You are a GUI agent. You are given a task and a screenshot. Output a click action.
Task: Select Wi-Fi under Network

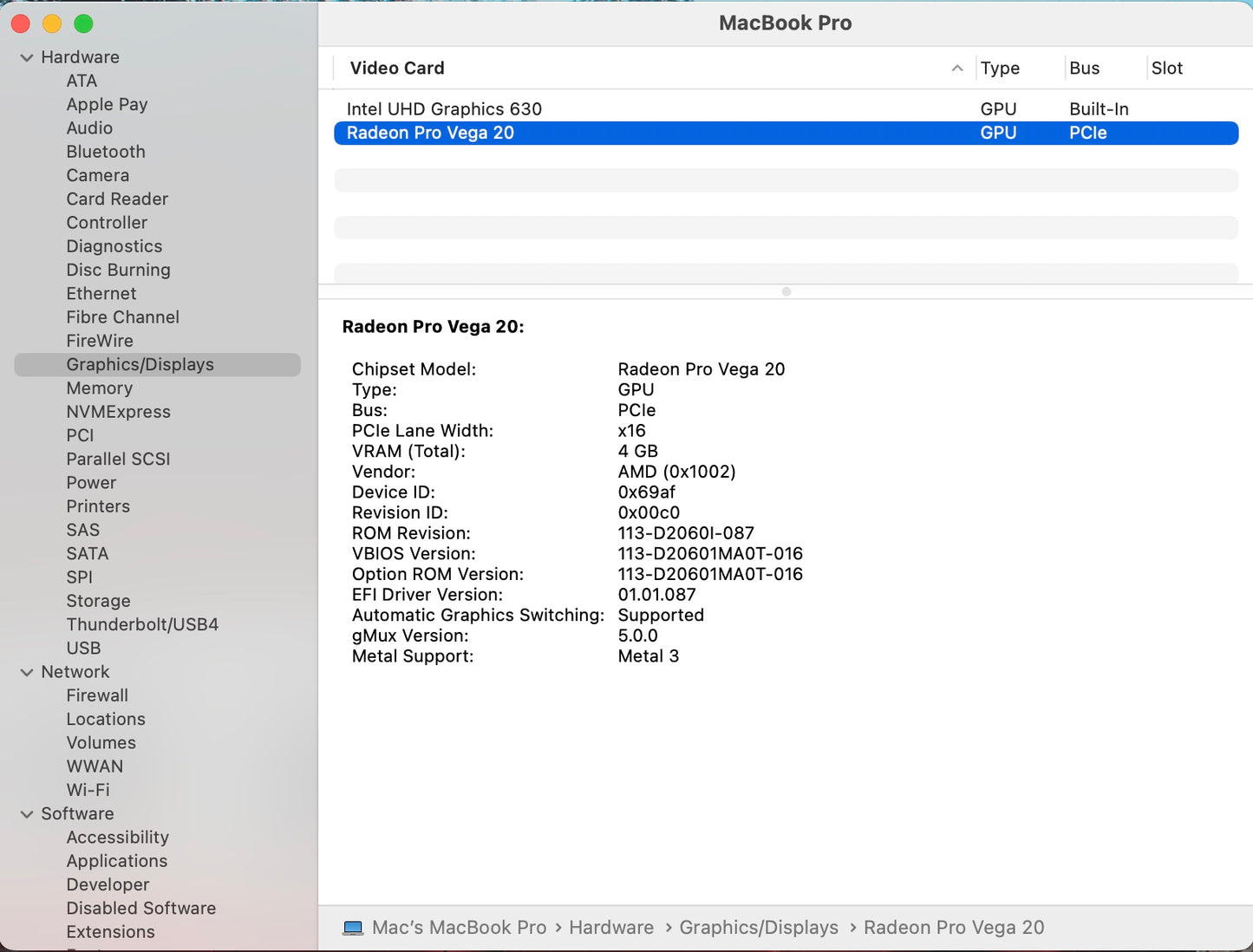(x=88, y=790)
